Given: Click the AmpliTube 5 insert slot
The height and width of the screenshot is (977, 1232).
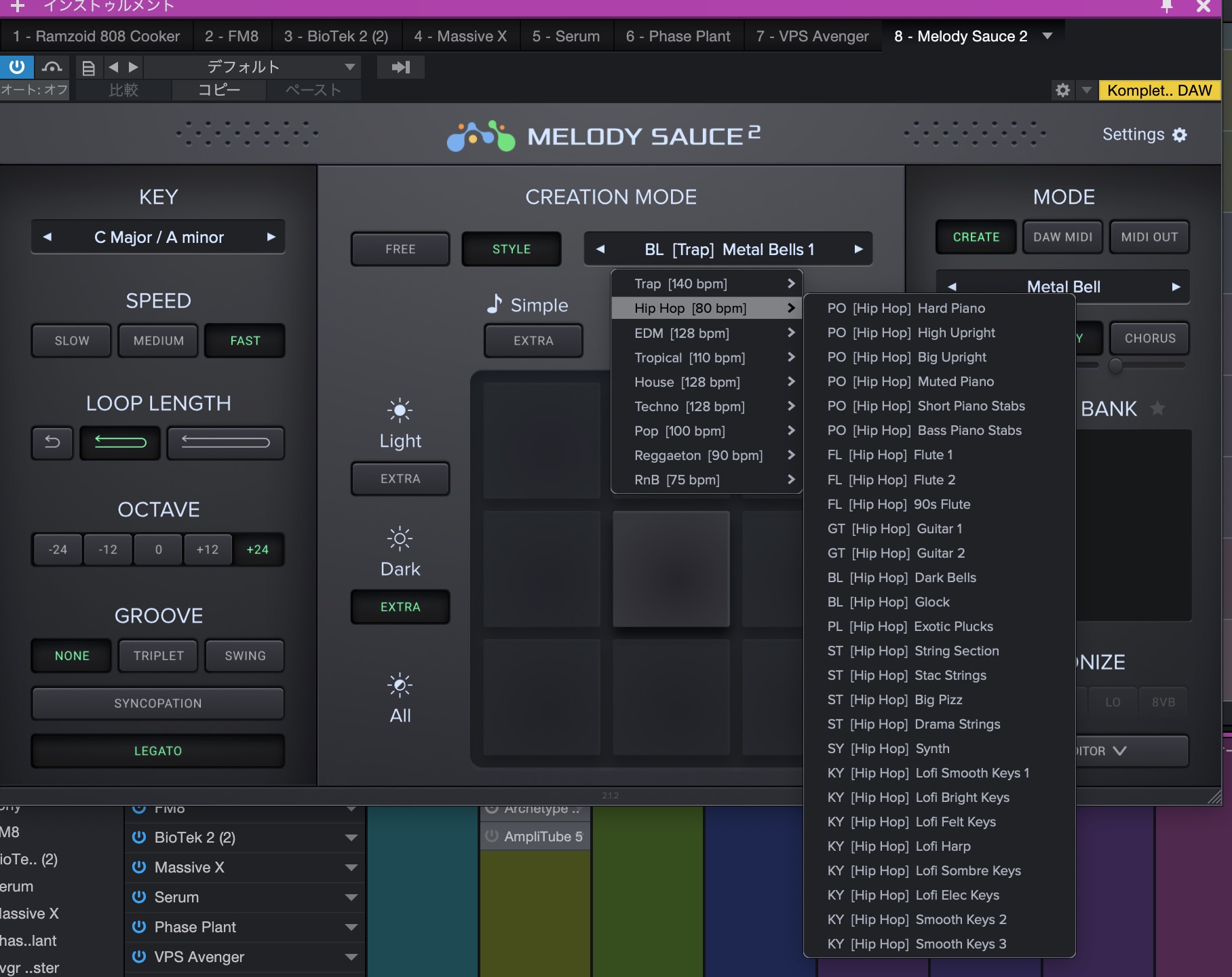Looking at the screenshot, I should [535, 837].
